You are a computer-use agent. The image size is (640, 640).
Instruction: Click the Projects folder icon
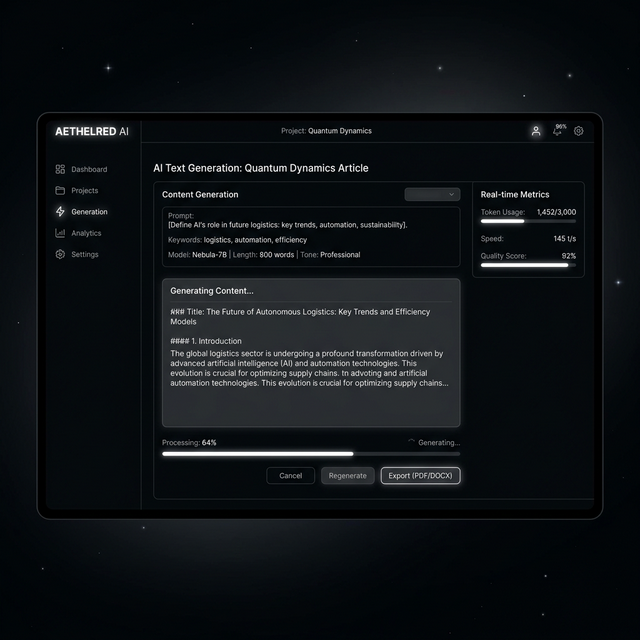(60, 190)
